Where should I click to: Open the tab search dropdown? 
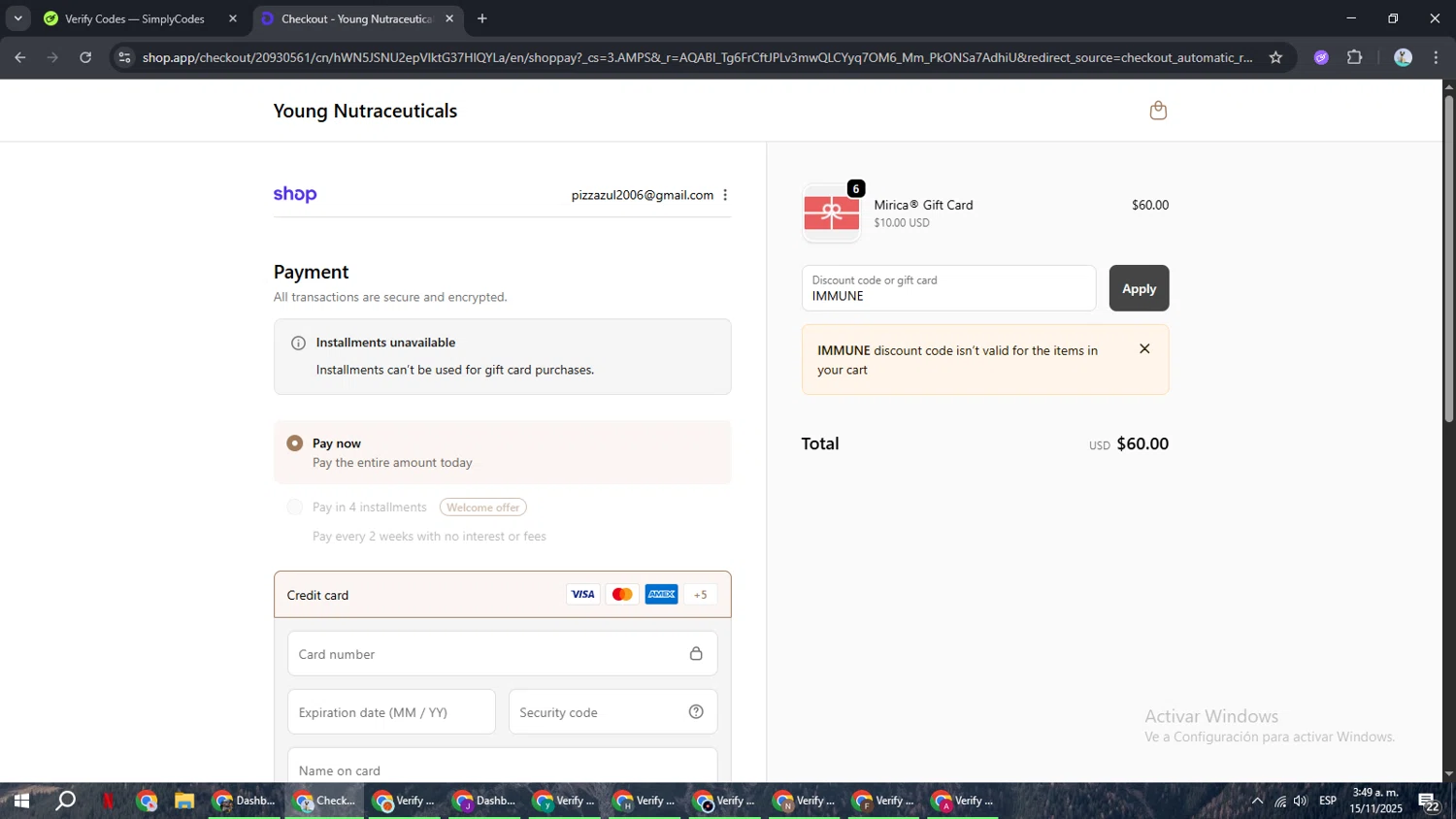tap(17, 18)
